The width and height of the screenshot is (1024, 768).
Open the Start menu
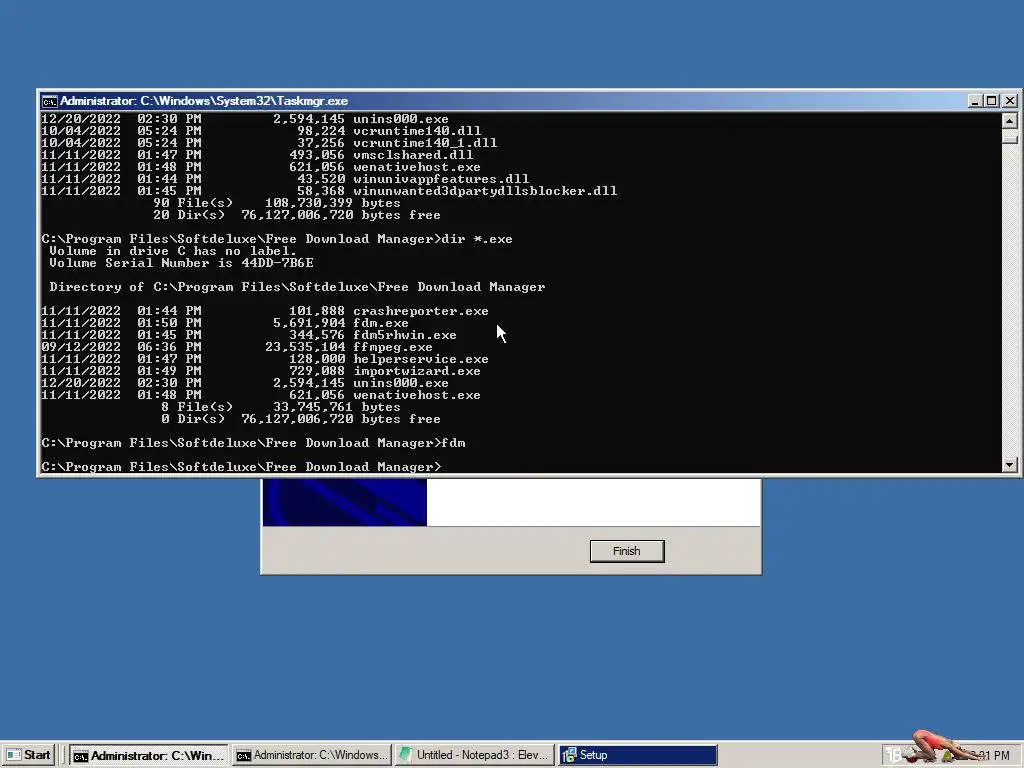click(28, 755)
